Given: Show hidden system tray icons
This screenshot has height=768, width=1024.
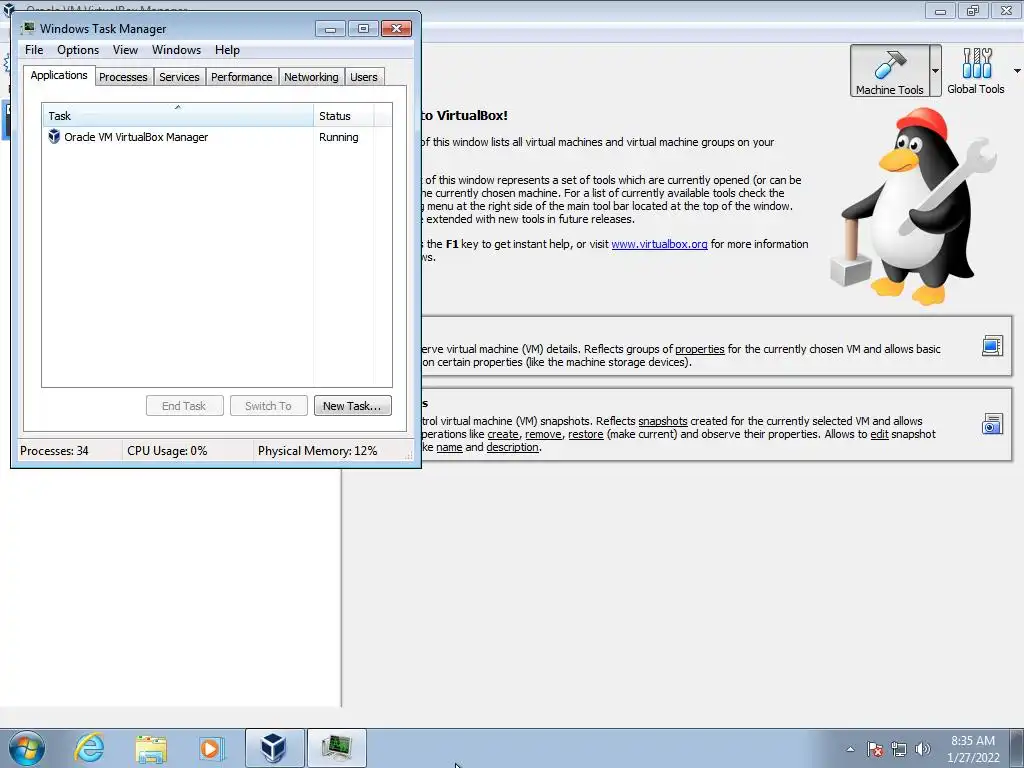Looking at the screenshot, I should [850, 749].
